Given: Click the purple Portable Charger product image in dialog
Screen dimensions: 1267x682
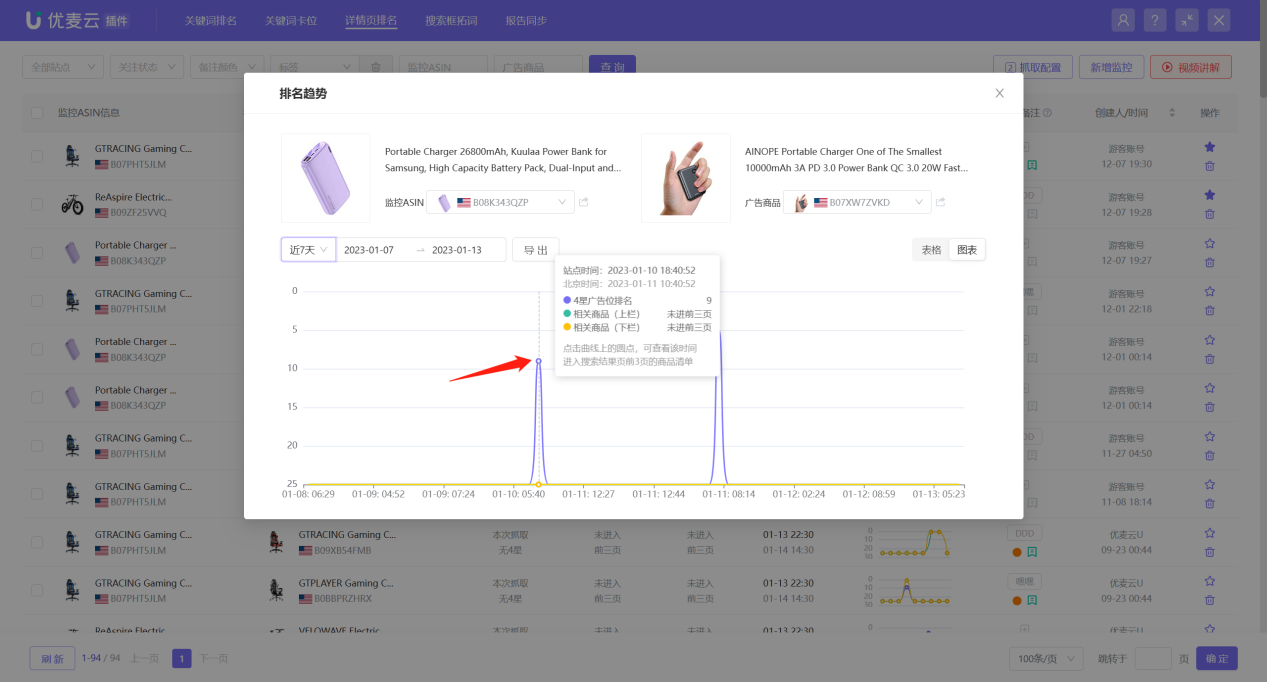Looking at the screenshot, I should click(x=326, y=178).
